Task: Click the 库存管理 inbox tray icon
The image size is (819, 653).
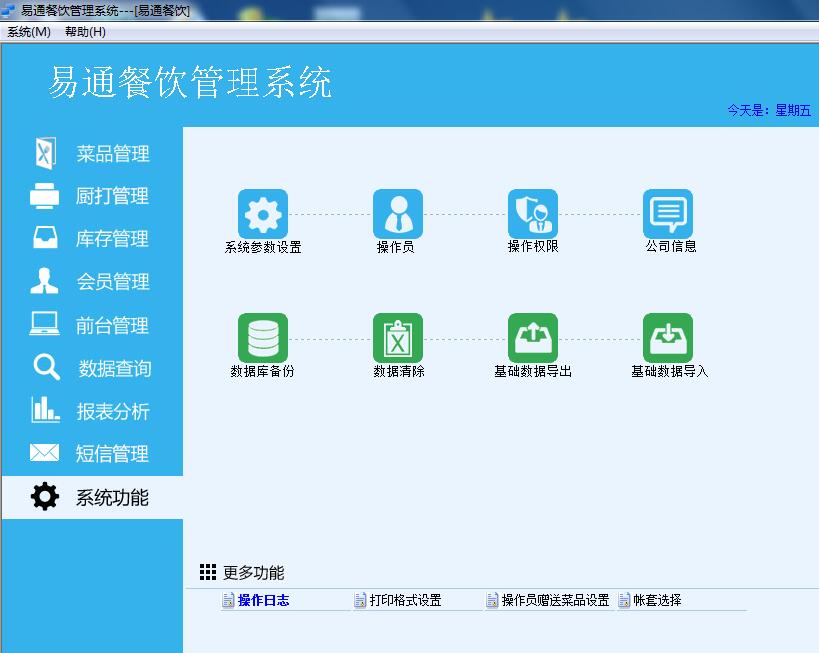Action: click(x=45, y=238)
